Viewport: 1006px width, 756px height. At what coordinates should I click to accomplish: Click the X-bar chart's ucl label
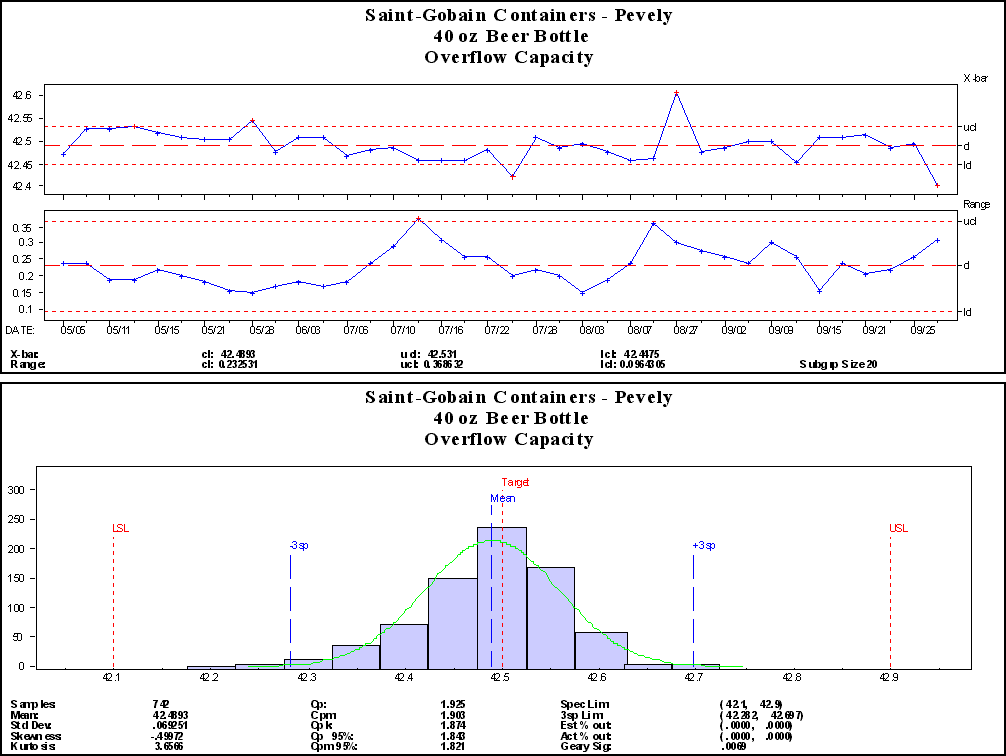(x=969, y=127)
